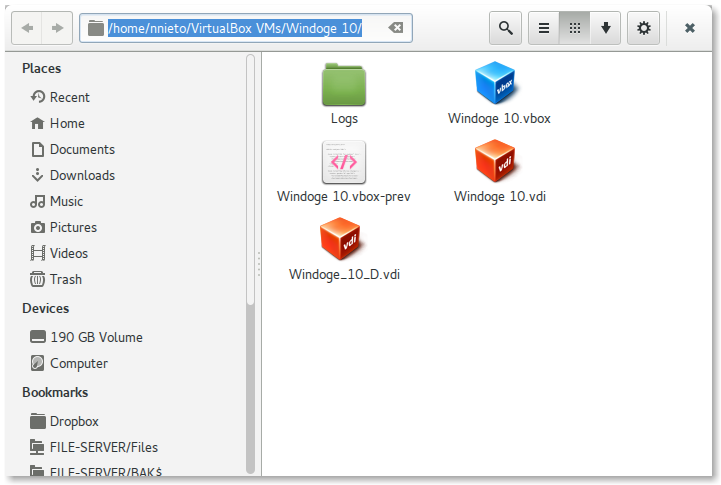Go forward in navigation history

point(57,28)
